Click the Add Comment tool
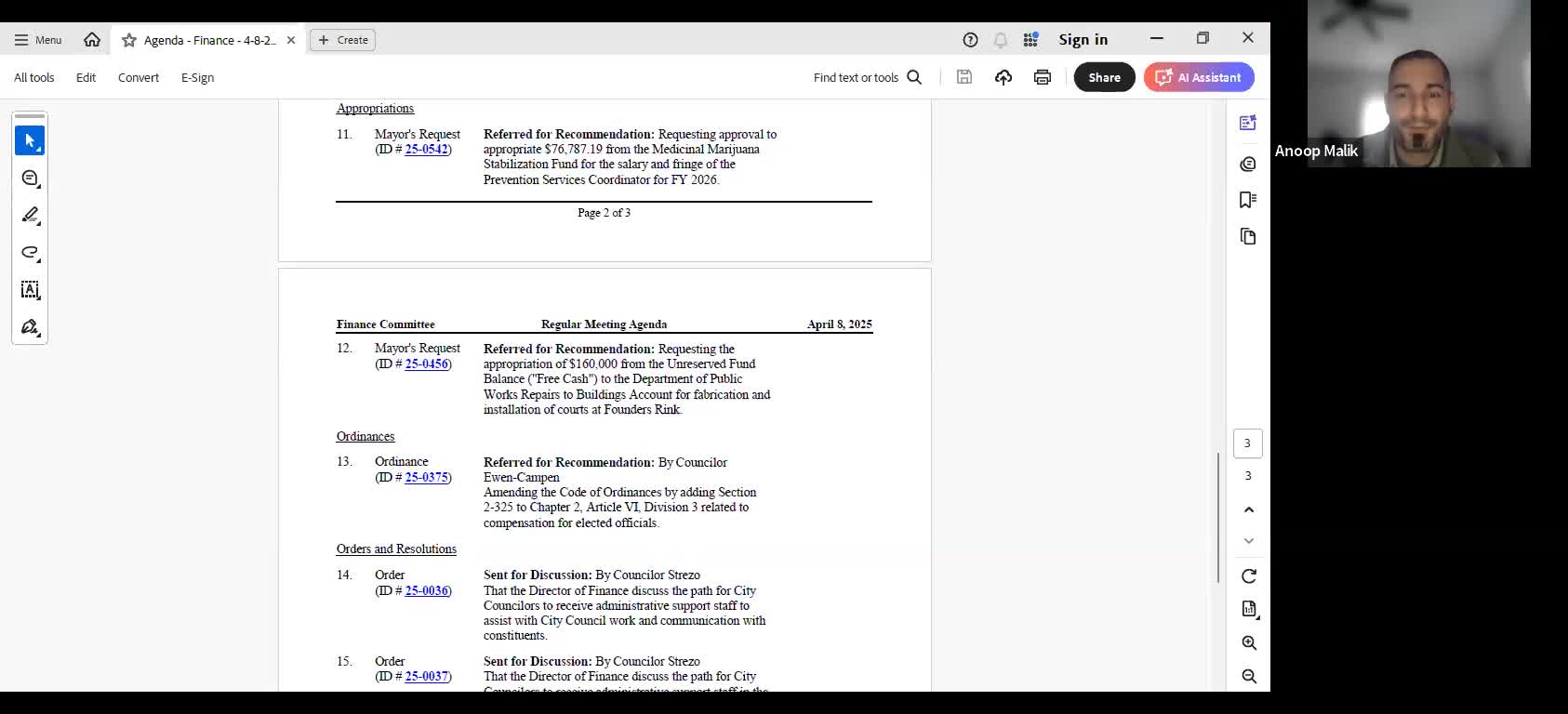 (30, 178)
